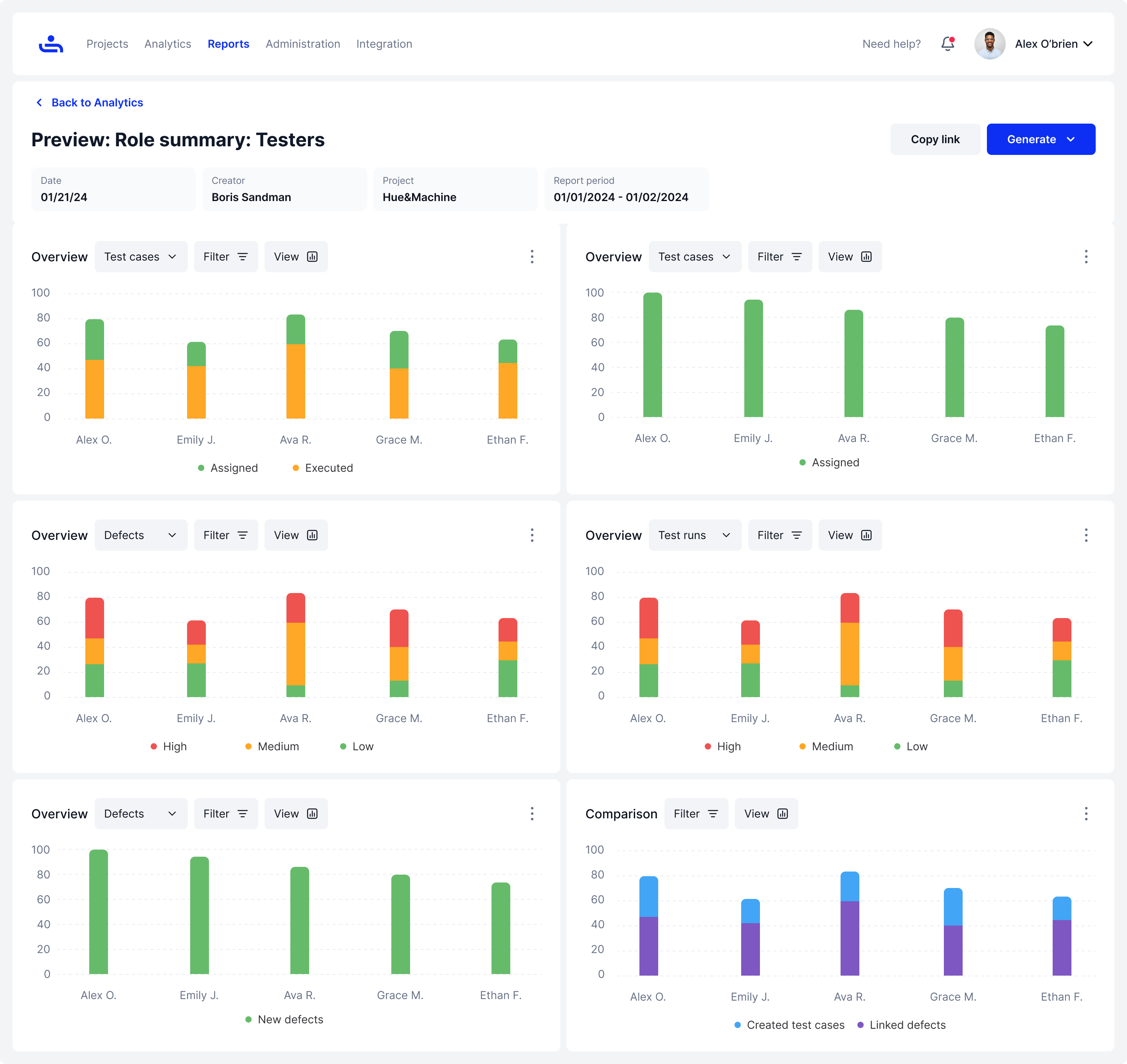Click the Need help? link

(x=891, y=44)
